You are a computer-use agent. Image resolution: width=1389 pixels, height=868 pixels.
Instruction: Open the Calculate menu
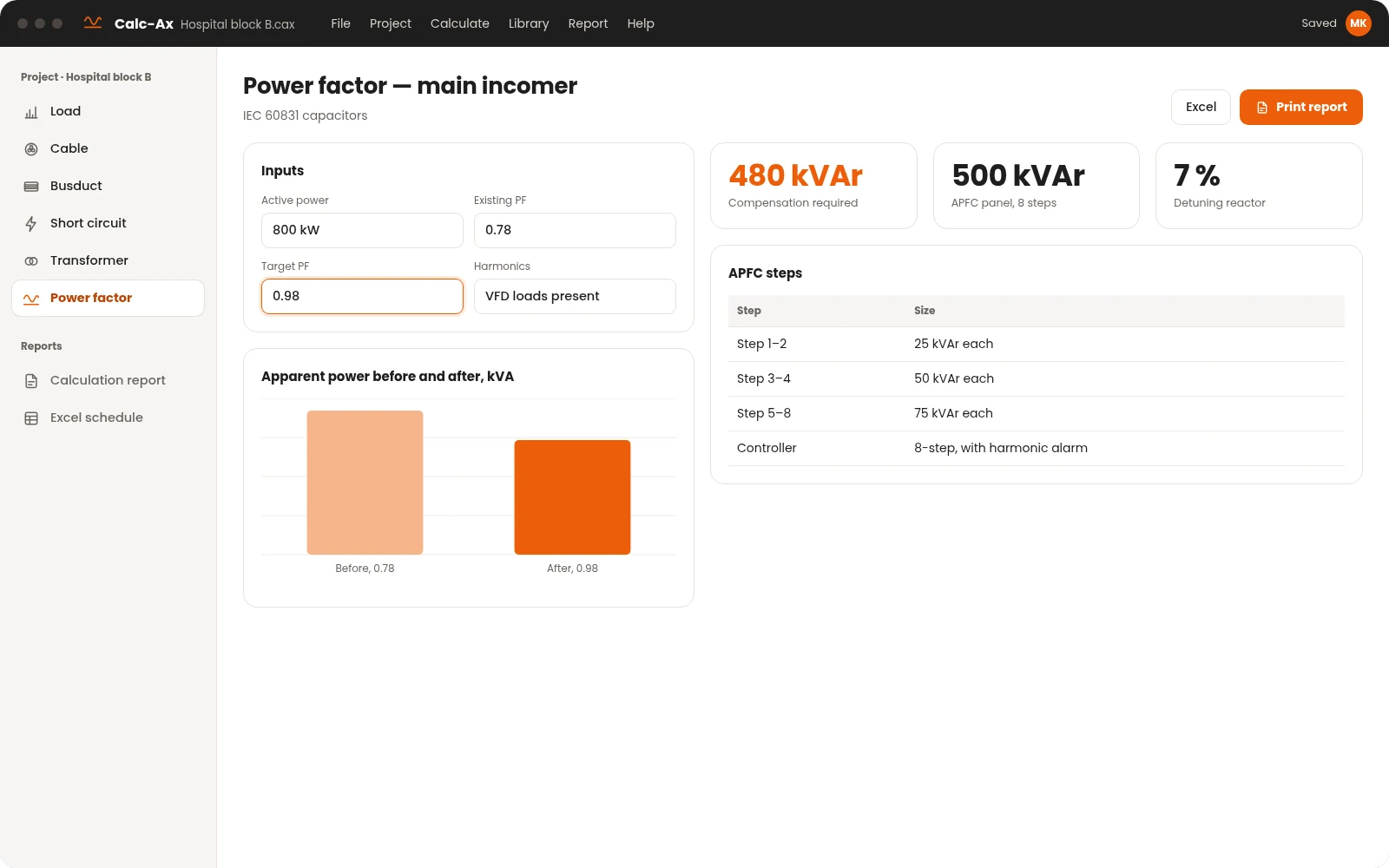[x=460, y=23]
